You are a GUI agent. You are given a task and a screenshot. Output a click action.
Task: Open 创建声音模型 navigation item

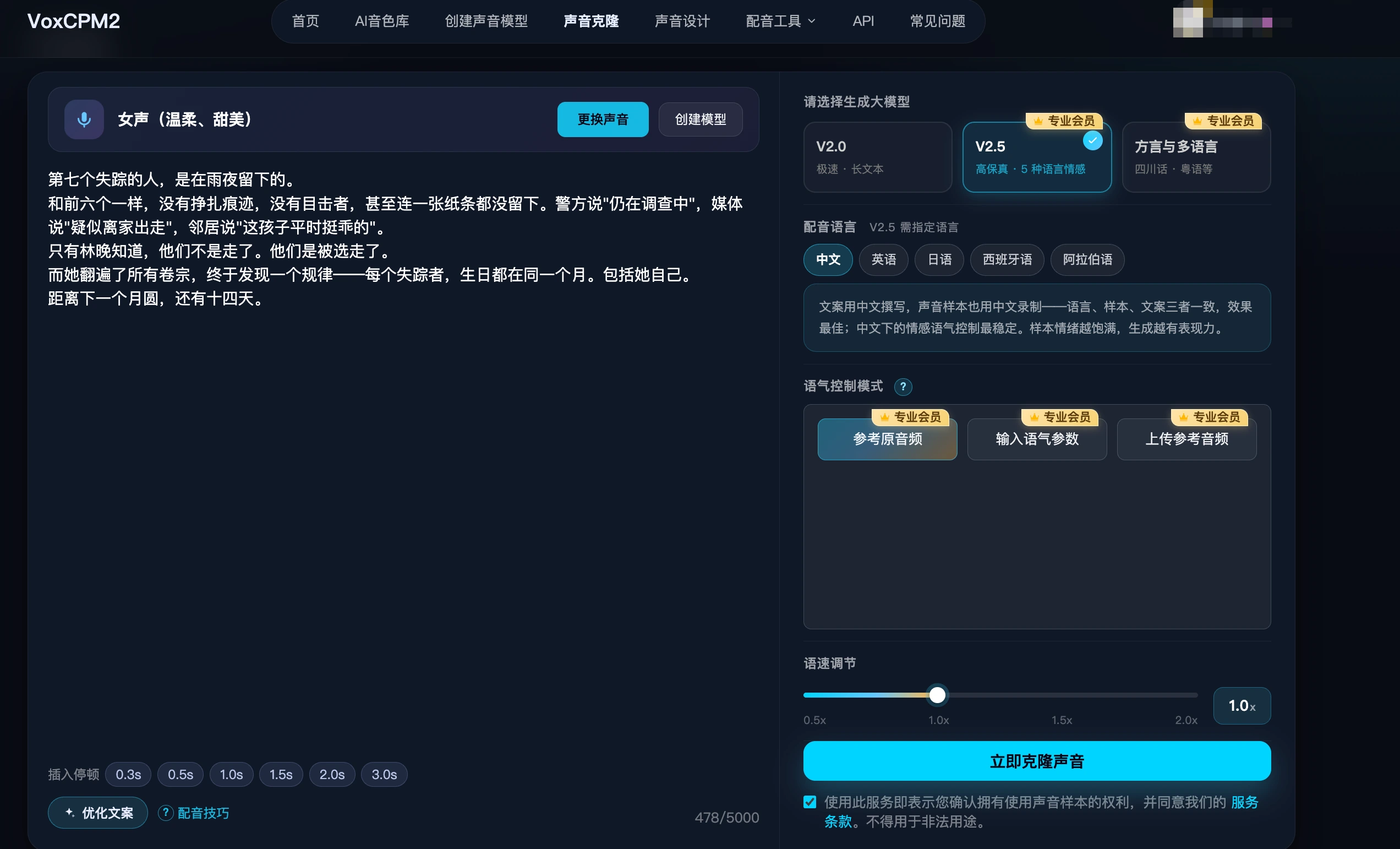[486, 21]
